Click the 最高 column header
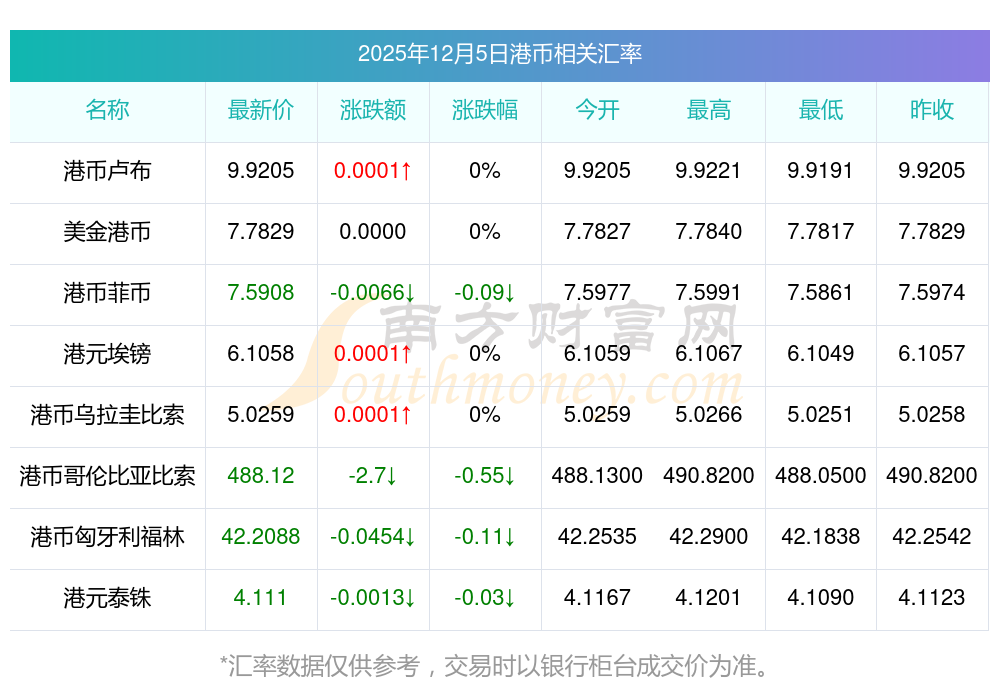Image resolution: width=1000 pixels, height=697 pixels. pos(709,110)
